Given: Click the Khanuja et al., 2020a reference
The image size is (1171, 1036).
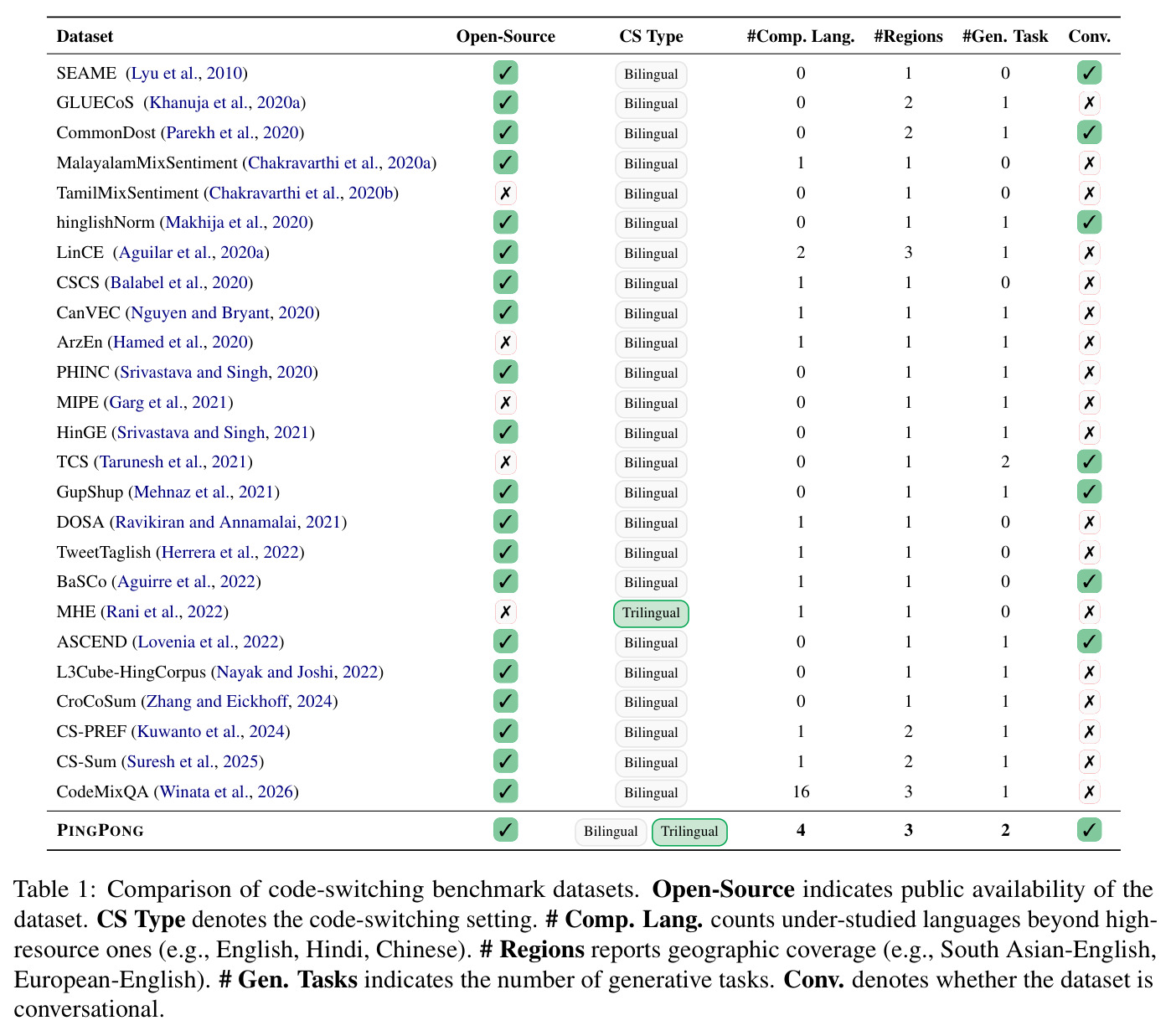Looking at the screenshot, I should 224,103.
